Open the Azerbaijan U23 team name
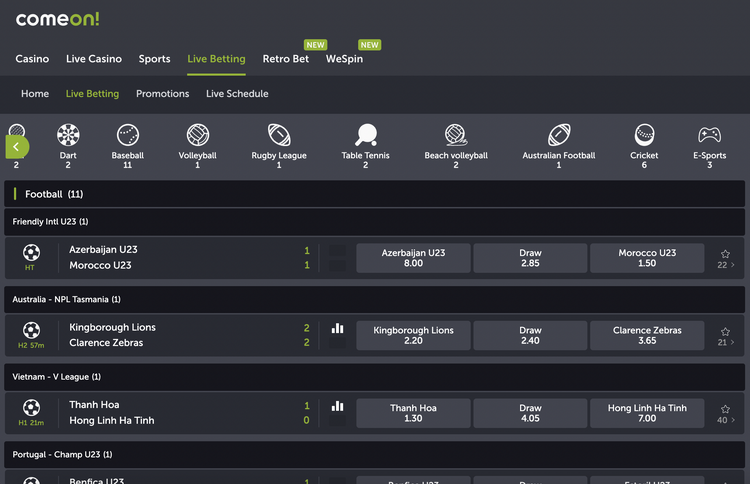Viewport: 750px width, 484px height. [103, 250]
